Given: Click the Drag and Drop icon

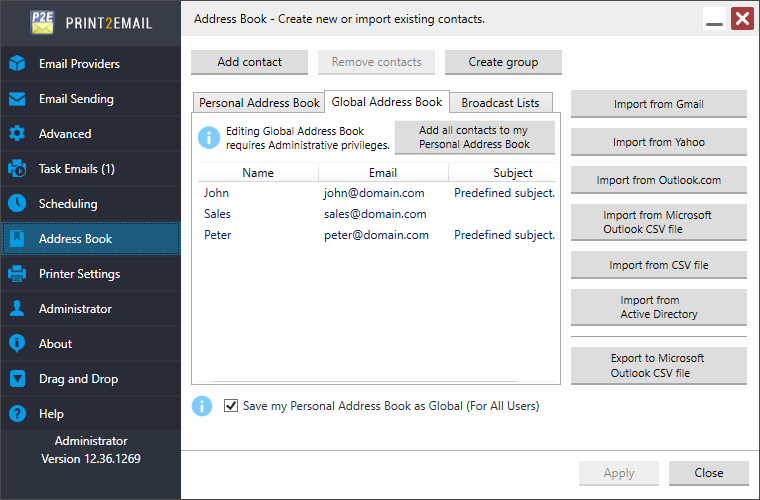Looking at the screenshot, I should pos(17,379).
